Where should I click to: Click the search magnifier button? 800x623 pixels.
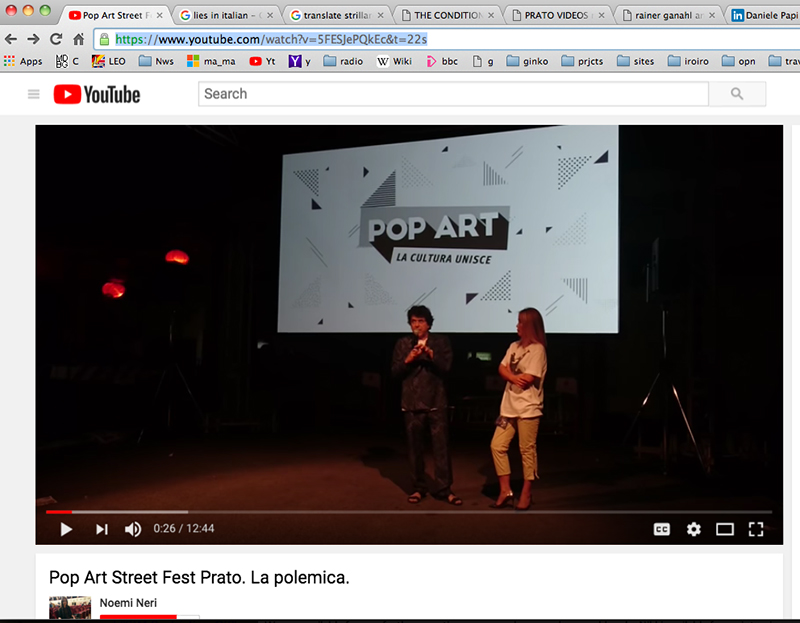737,94
